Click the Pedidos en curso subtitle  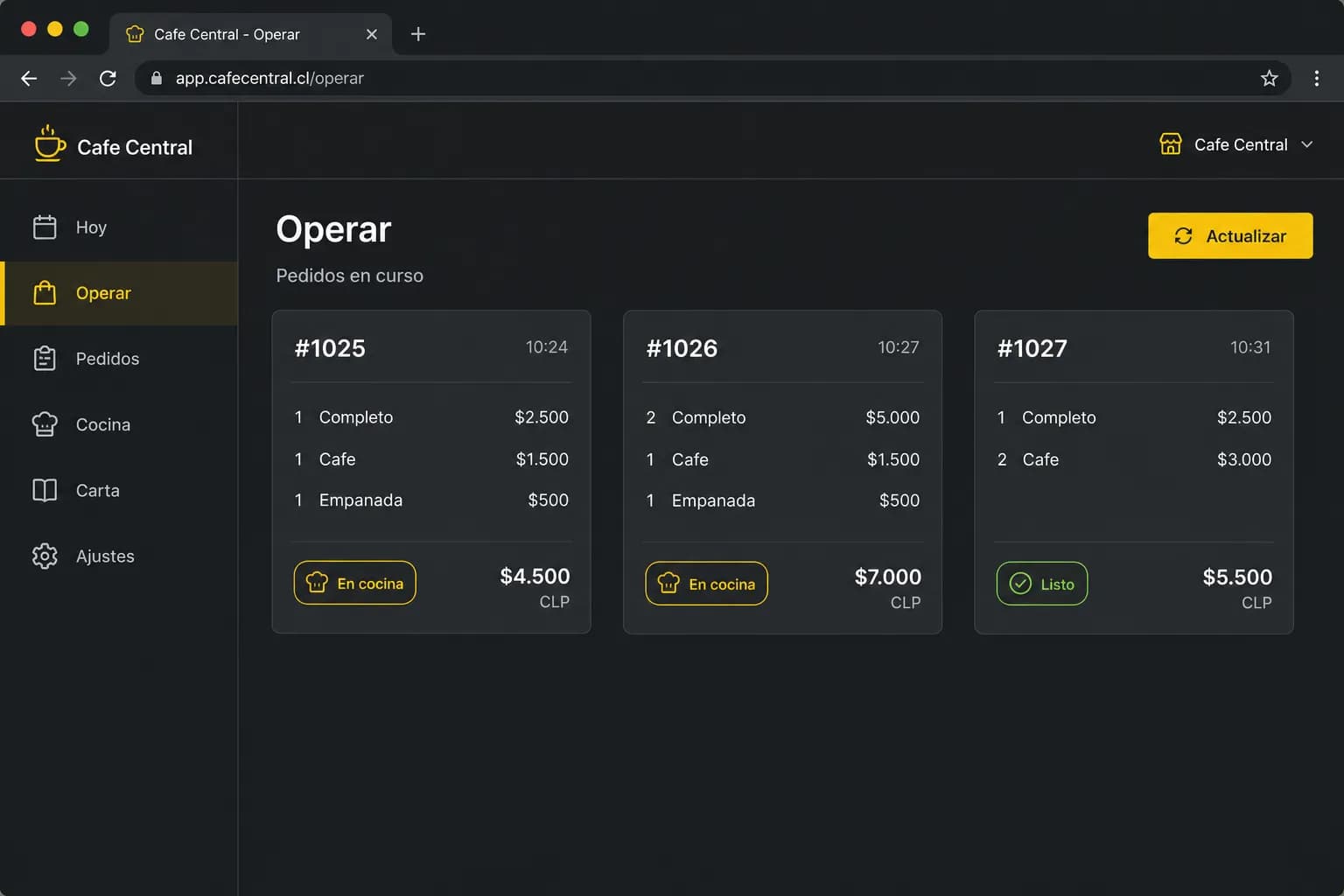350,276
